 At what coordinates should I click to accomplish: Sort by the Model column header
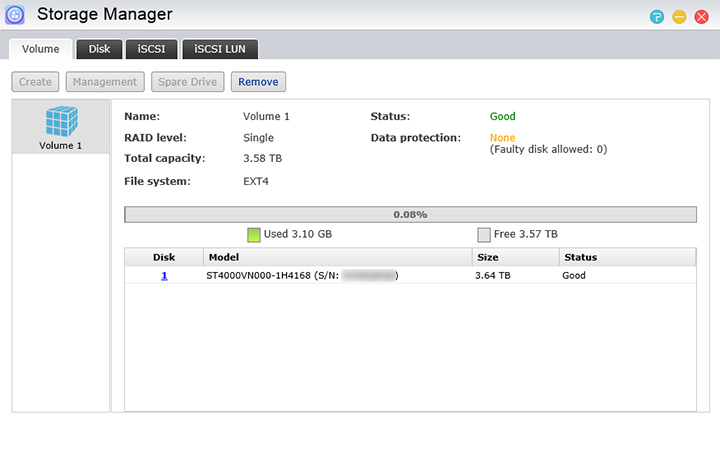336,257
